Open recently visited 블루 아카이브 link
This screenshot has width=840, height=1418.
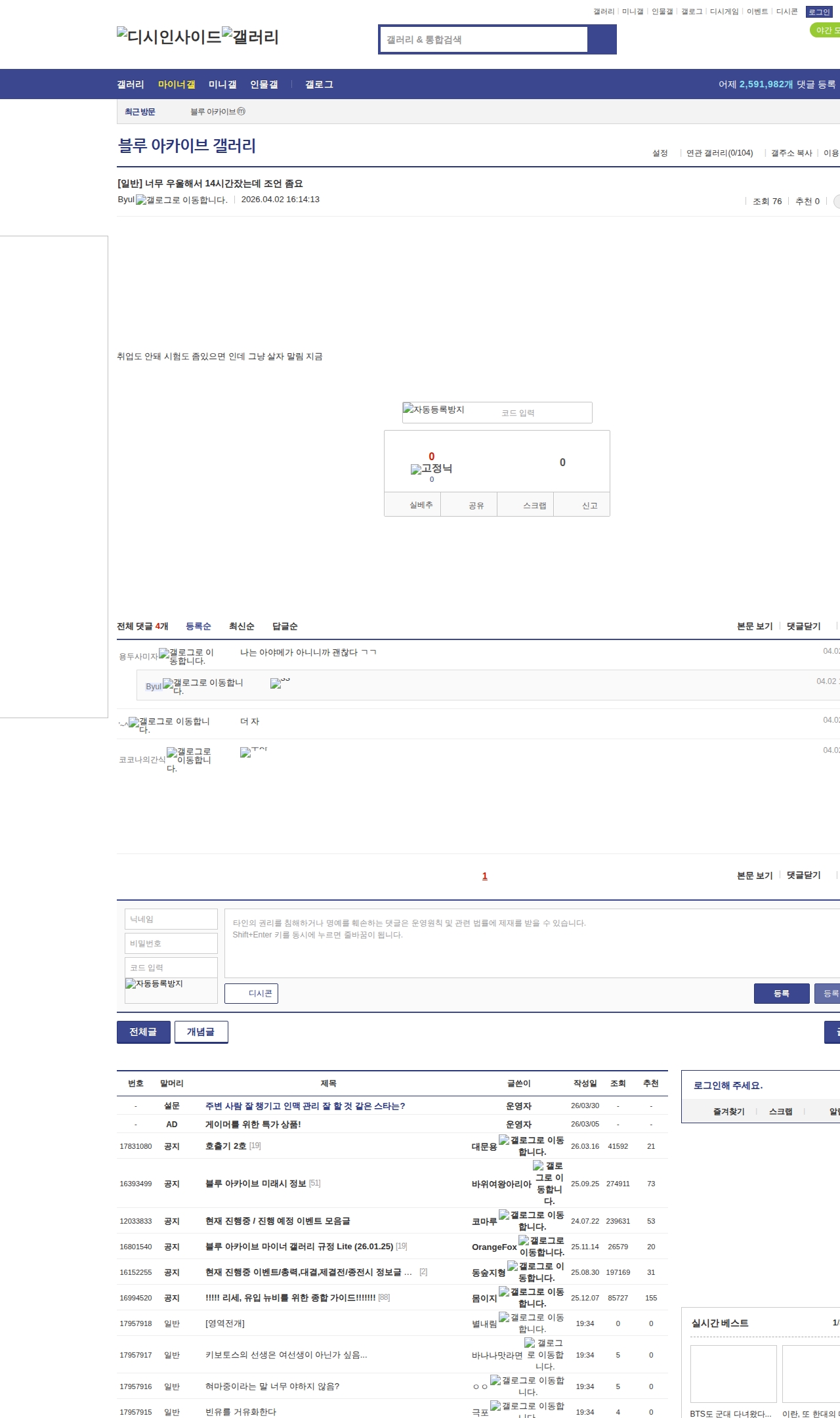coord(218,112)
